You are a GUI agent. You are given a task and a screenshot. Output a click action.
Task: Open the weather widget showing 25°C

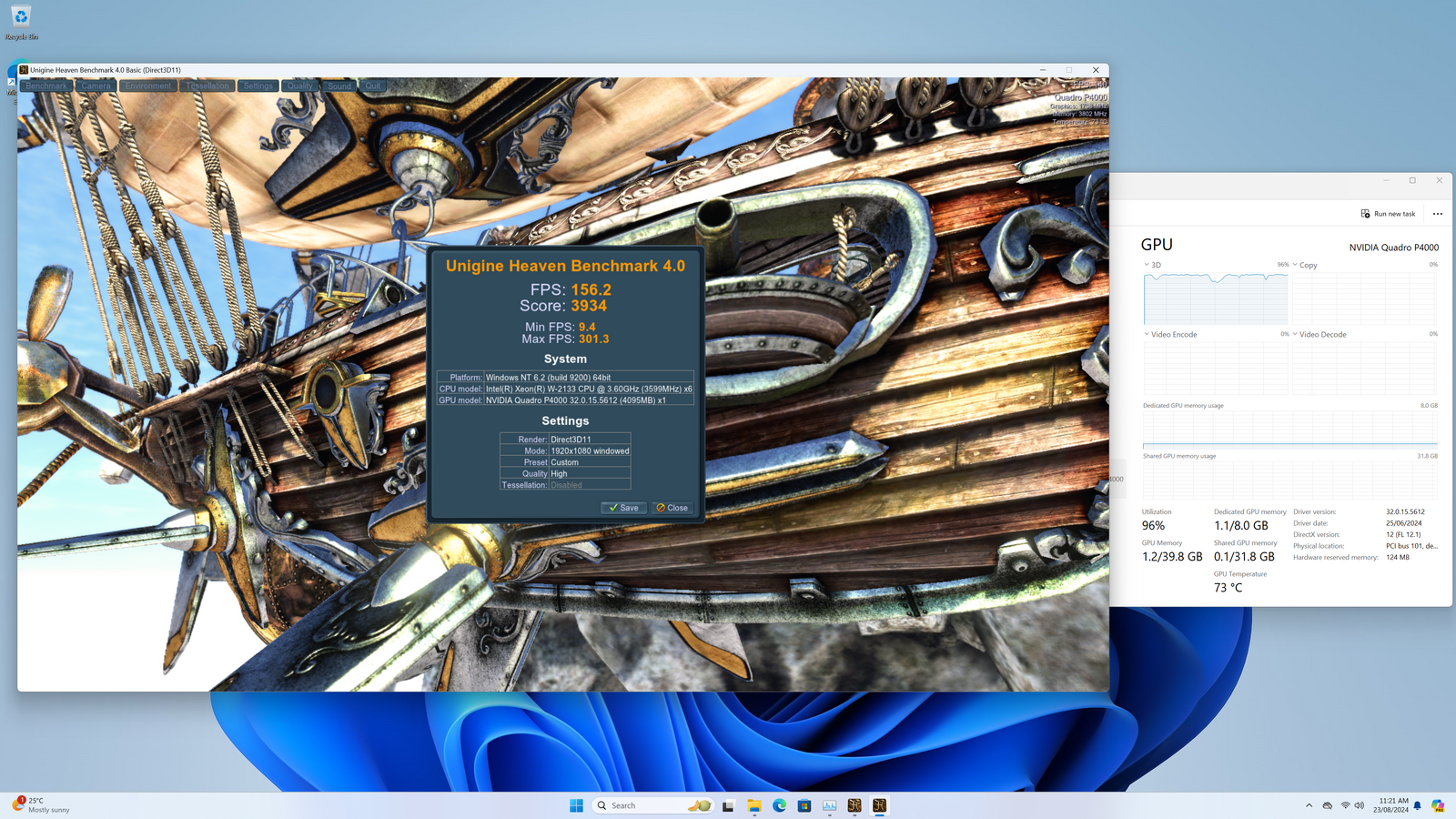coord(41,805)
